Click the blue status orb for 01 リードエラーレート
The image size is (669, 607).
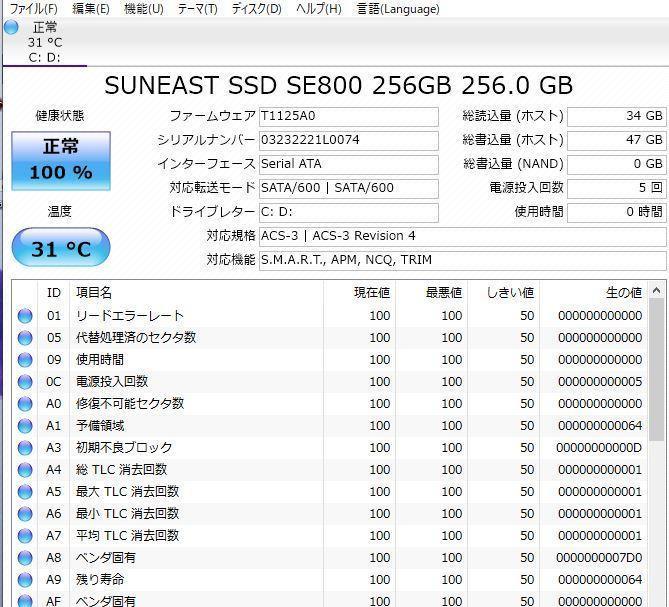click(25, 316)
